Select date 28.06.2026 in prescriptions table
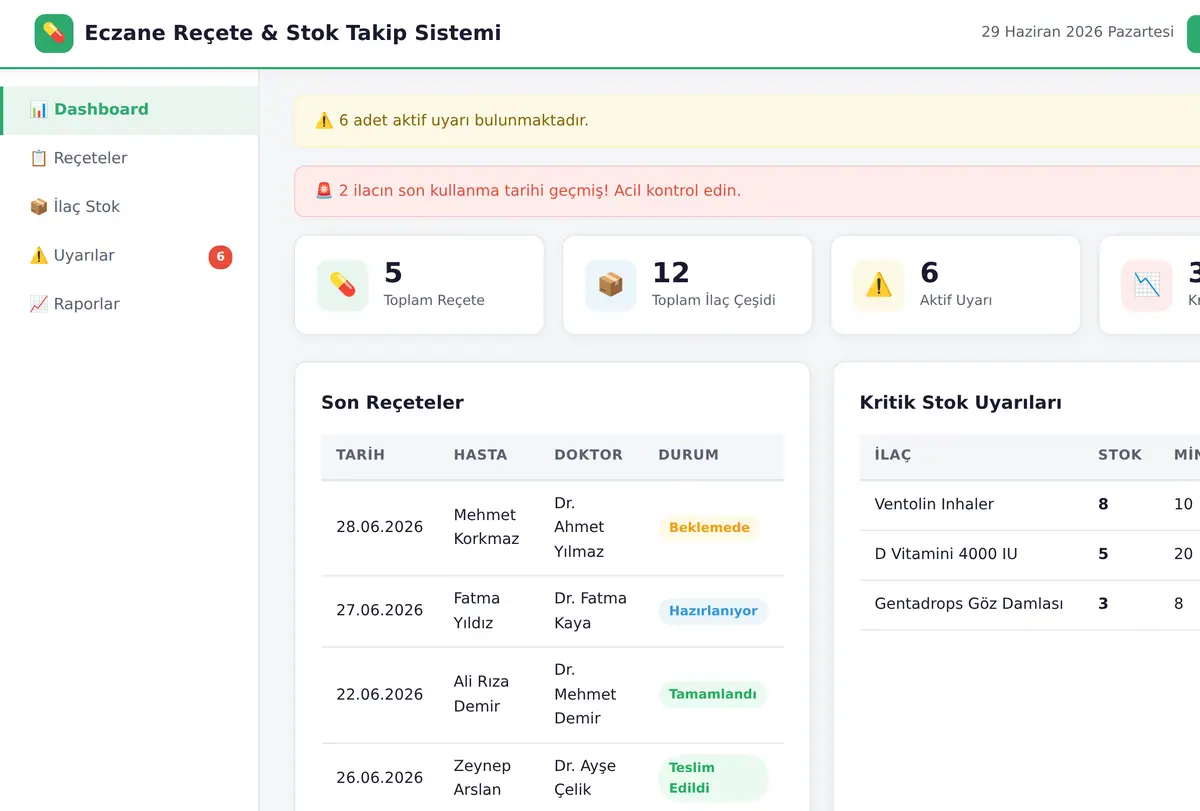 pyautogui.click(x=379, y=527)
